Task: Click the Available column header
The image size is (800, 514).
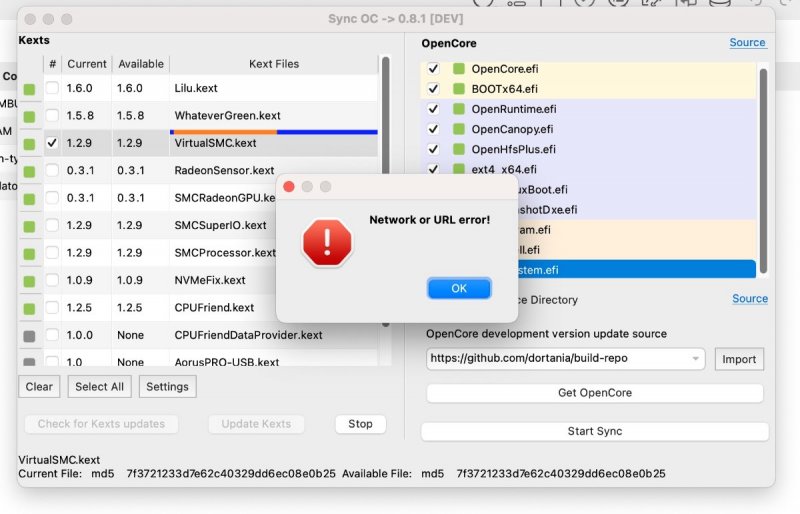Action: [x=141, y=64]
